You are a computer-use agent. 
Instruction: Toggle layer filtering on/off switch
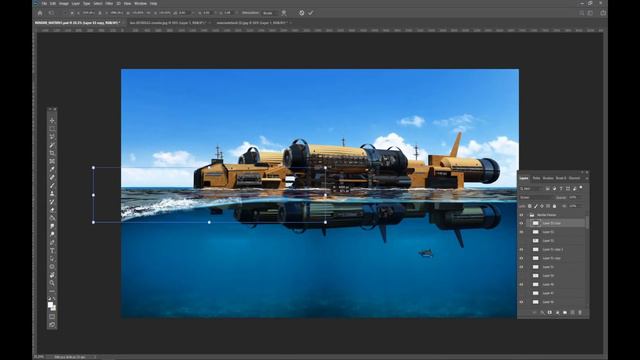581,188
